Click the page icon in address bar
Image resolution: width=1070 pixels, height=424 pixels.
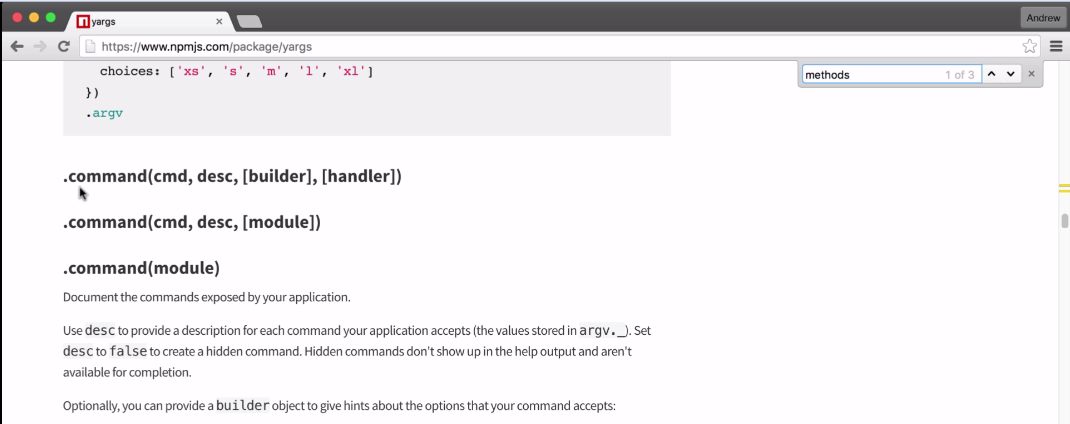[89, 47]
